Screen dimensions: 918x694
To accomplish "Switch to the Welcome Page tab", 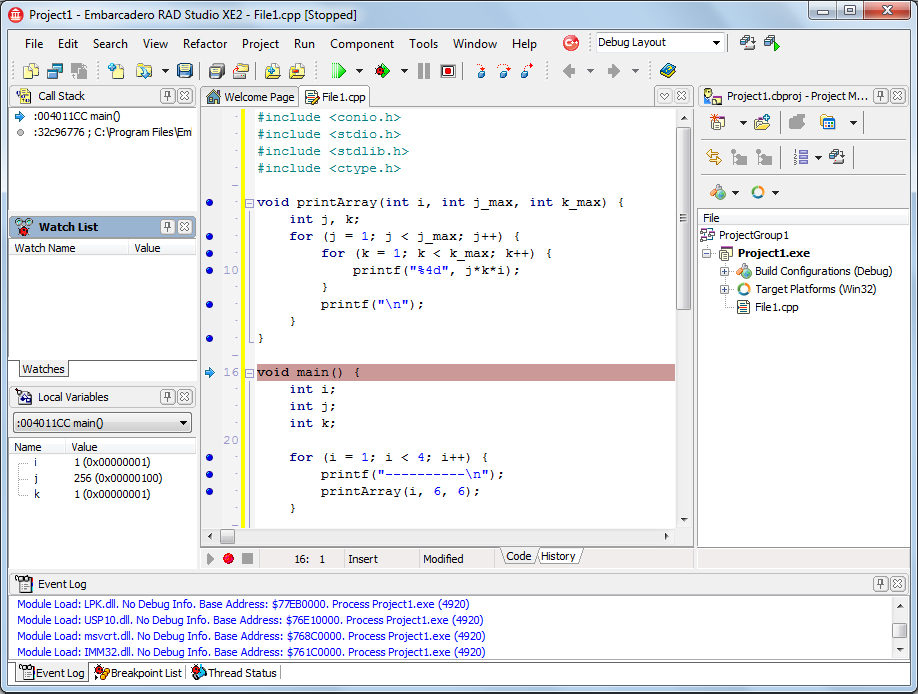I will pos(251,97).
